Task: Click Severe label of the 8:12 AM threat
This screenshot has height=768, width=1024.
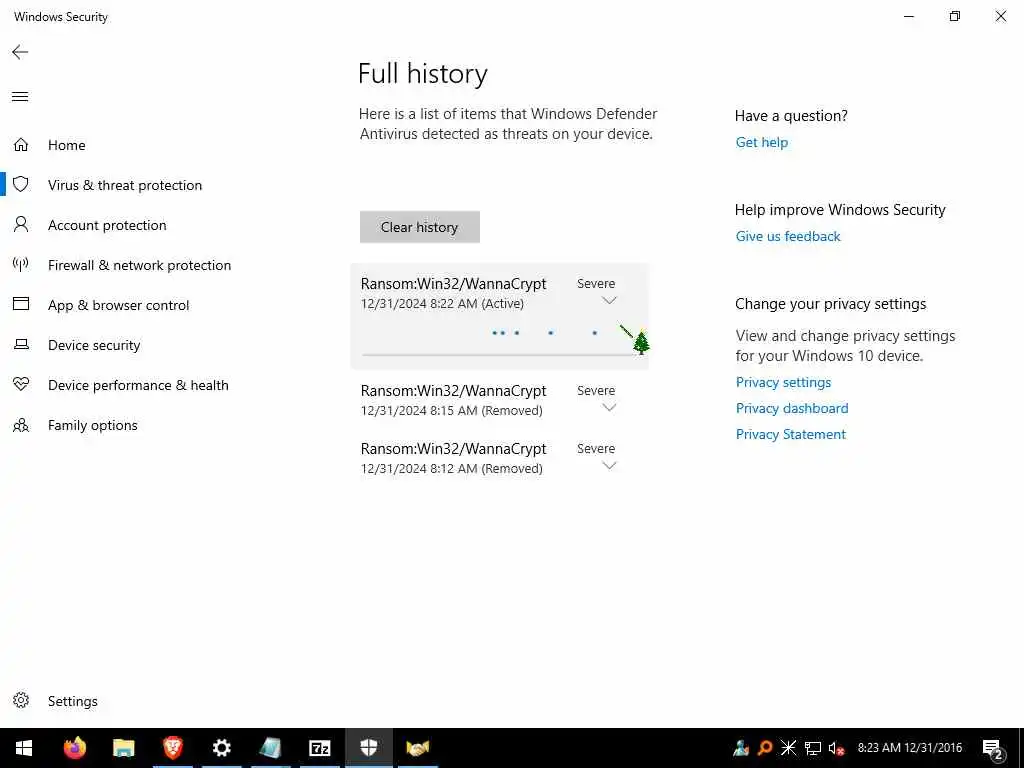Action: (x=596, y=449)
